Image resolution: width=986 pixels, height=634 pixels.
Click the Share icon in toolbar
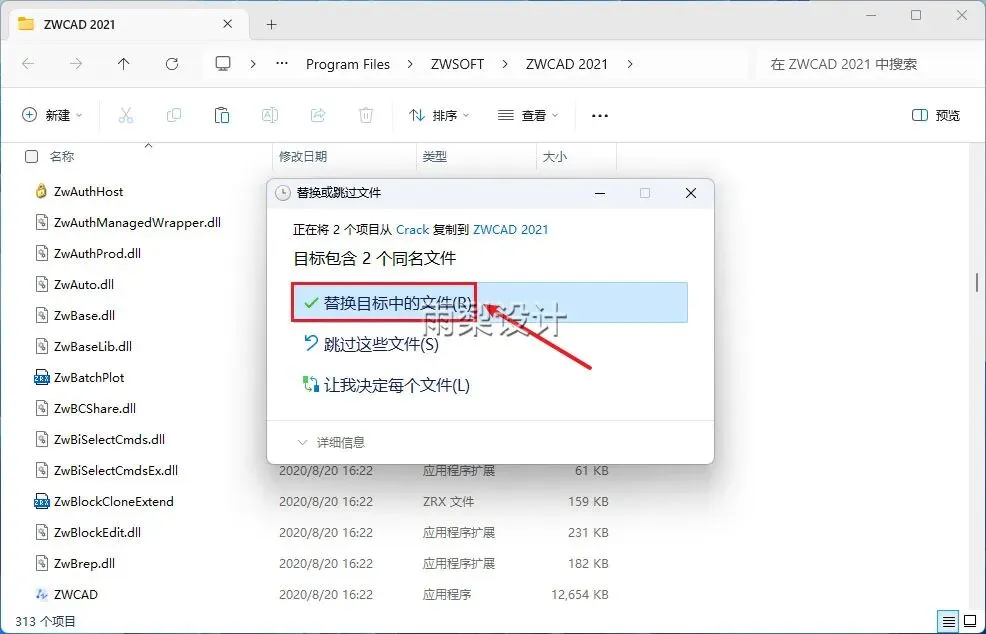point(318,115)
